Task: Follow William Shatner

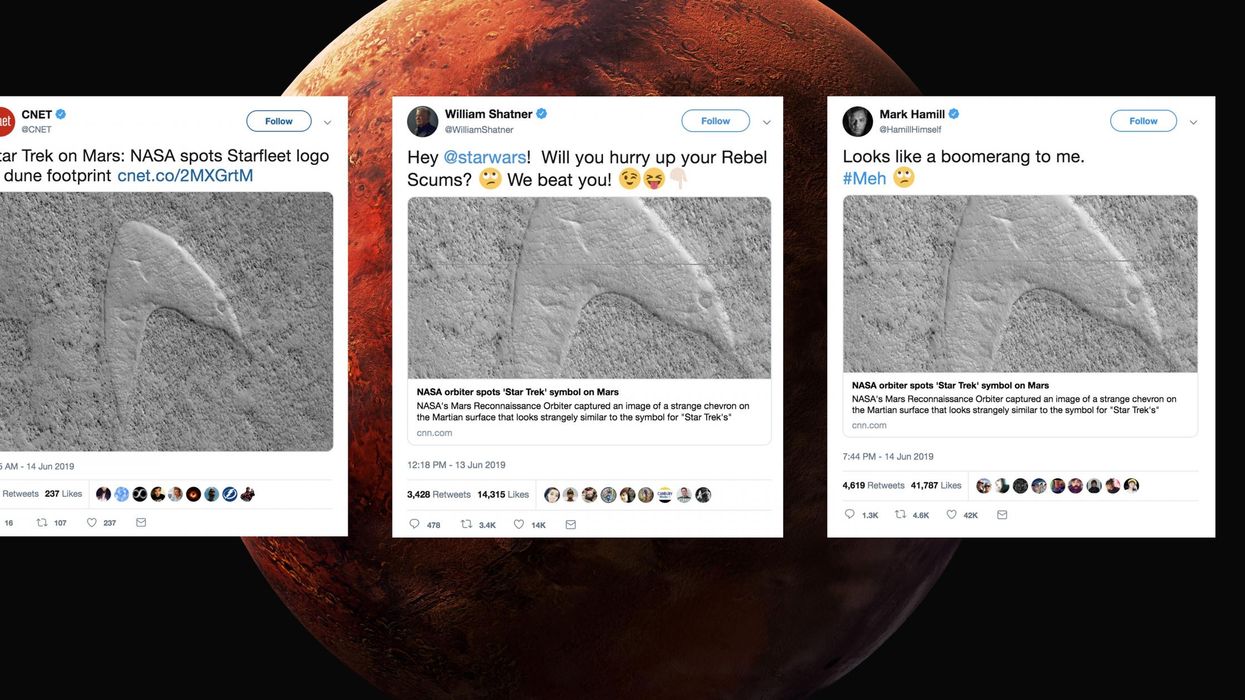Action: [x=715, y=121]
